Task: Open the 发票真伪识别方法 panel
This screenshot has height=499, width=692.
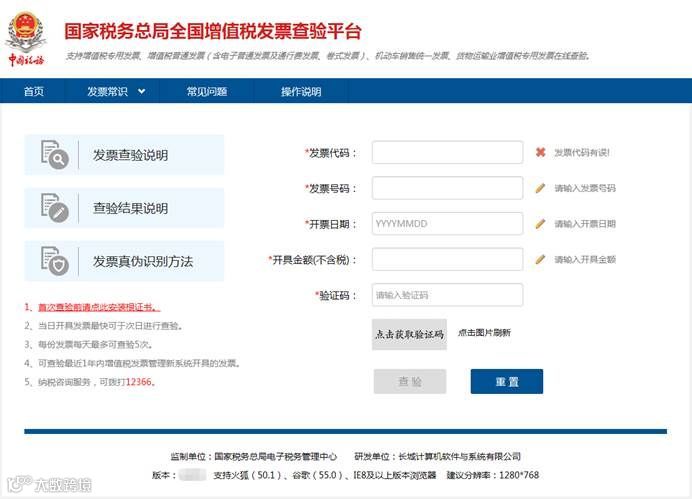Action: 124,261
